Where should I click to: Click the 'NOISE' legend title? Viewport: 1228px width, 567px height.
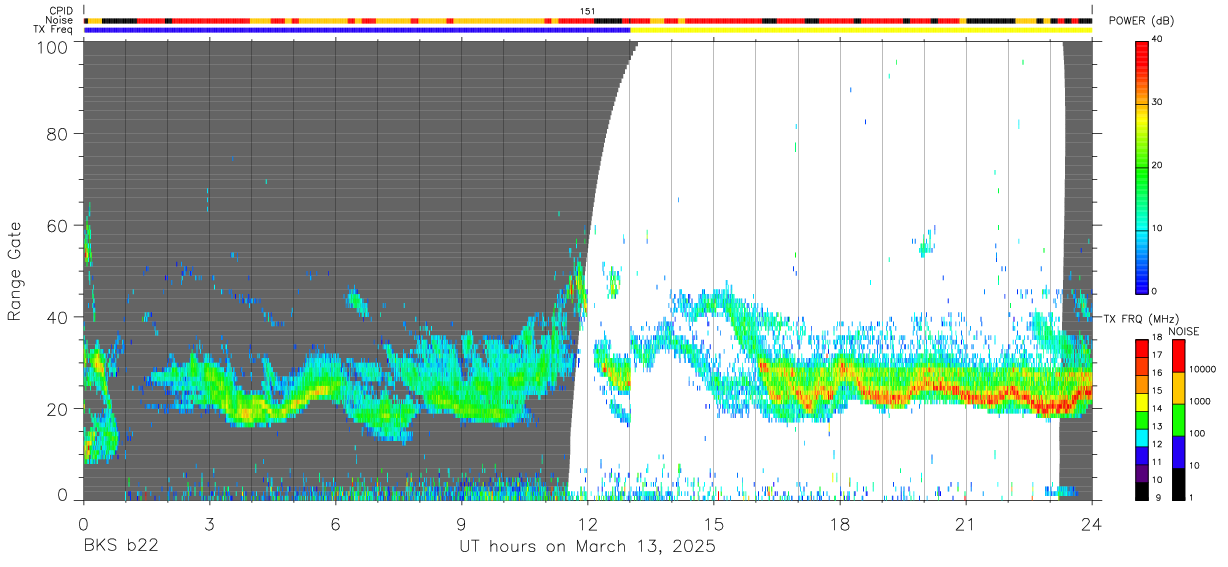coord(1183,331)
